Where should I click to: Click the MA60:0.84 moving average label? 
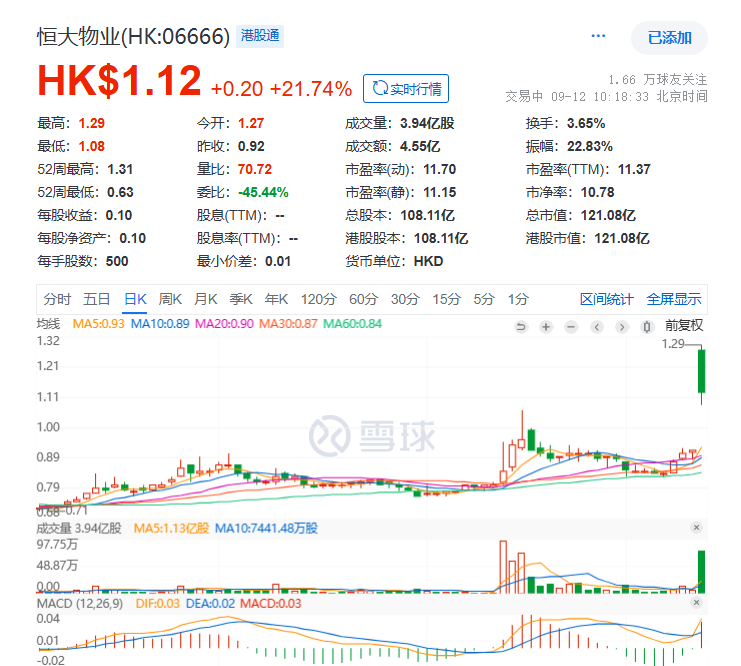(352, 324)
